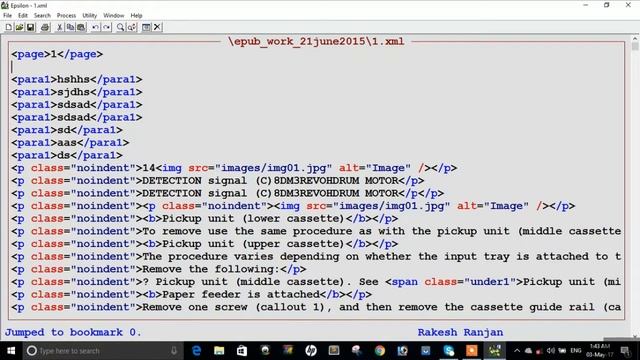Image resolution: width=640 pixels, height=360 pixels.
Task: Redo edit with toolbar arrow
Action: pos(106,27)
